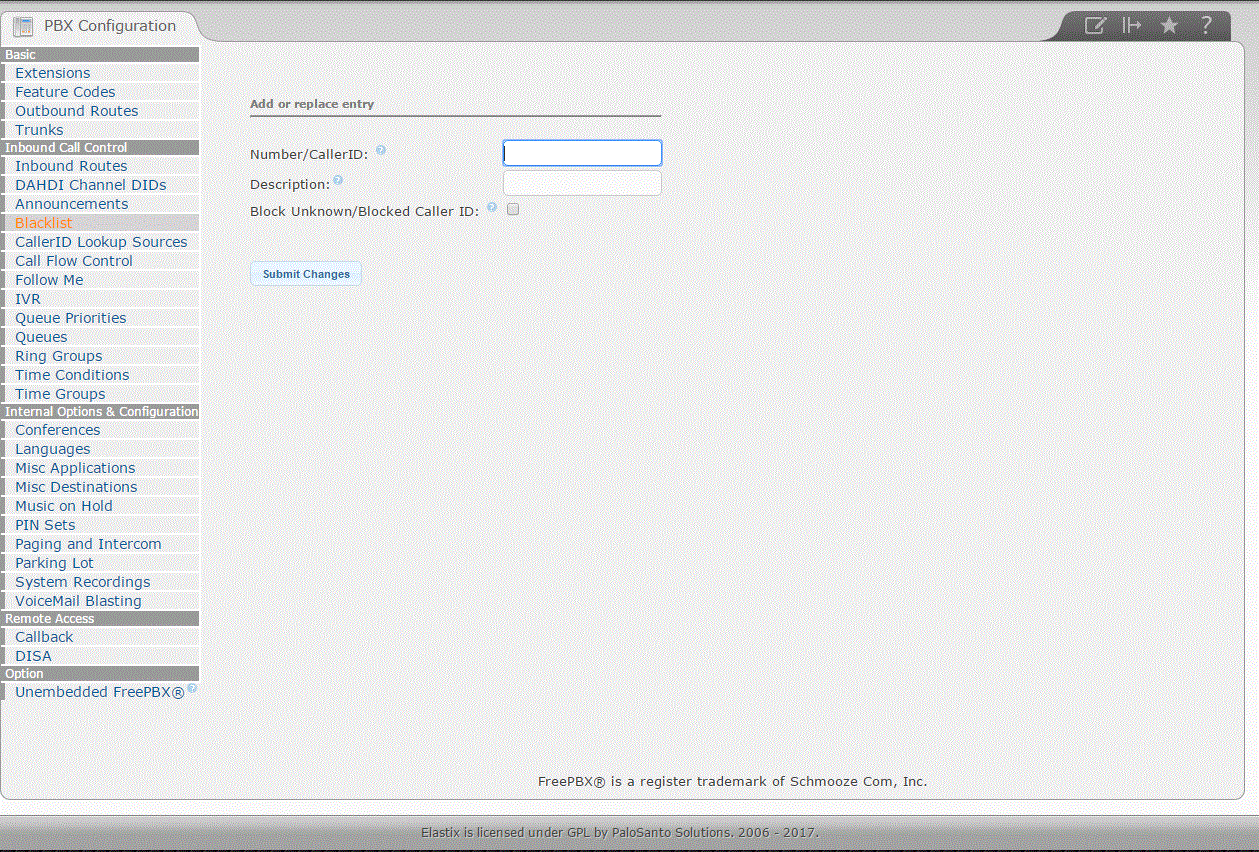Open Time Conditions
This screenshot has height=852, width=1259.
tap(72, 375)
